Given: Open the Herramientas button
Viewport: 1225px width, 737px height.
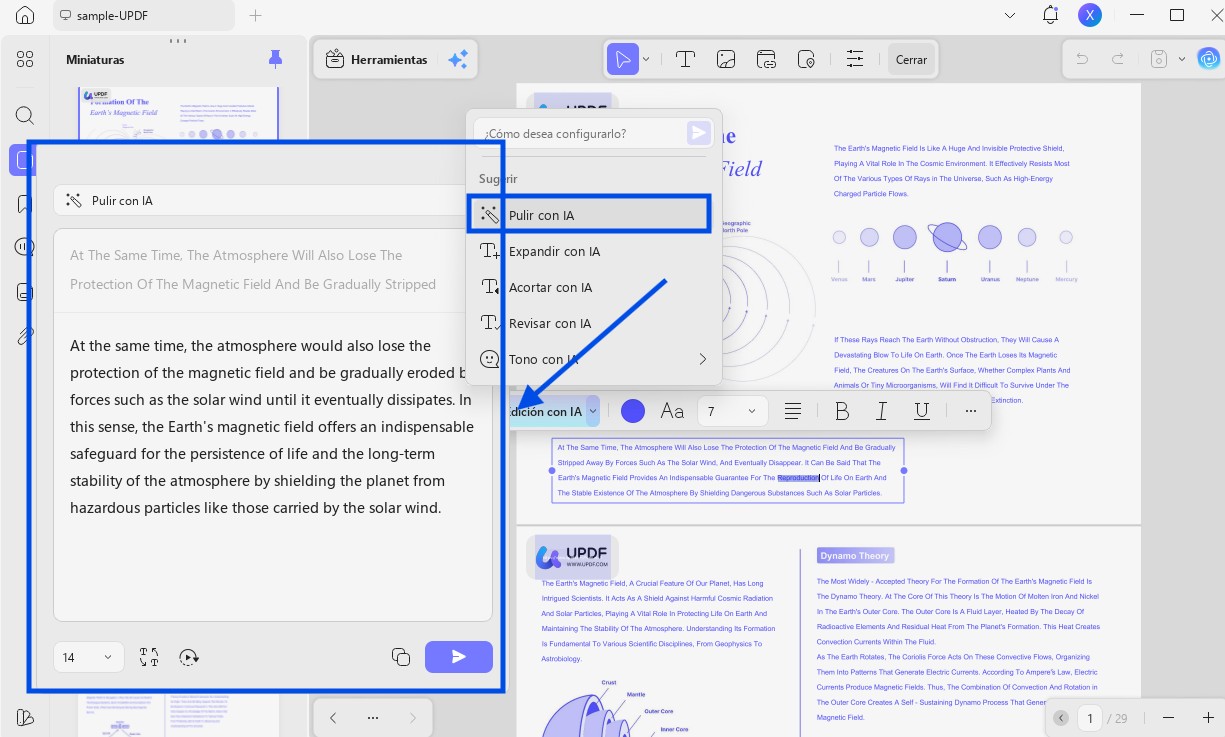Looking at the screenshot, I should click(377, 60).
